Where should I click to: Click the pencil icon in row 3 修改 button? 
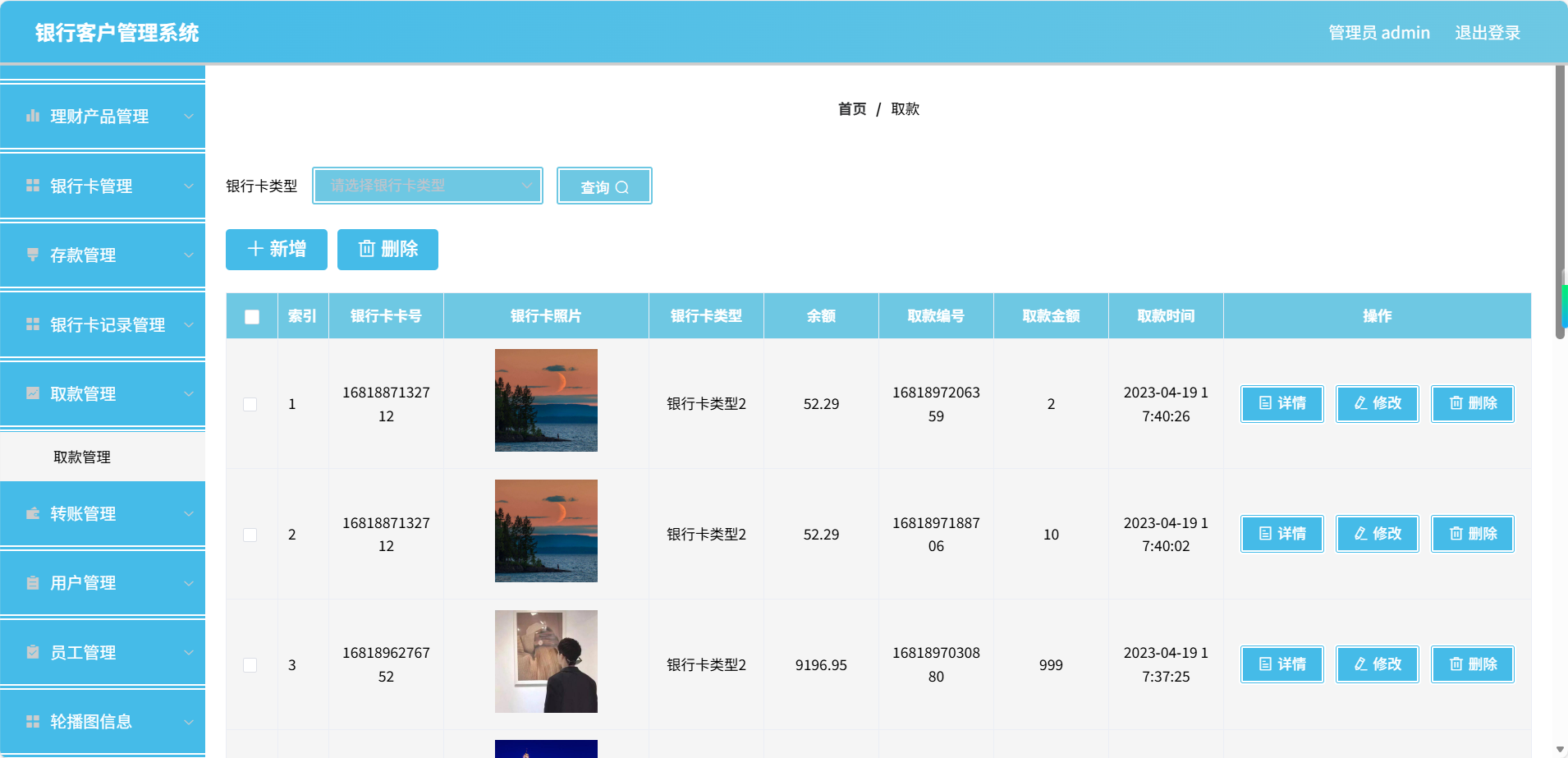click(1360, 664)
